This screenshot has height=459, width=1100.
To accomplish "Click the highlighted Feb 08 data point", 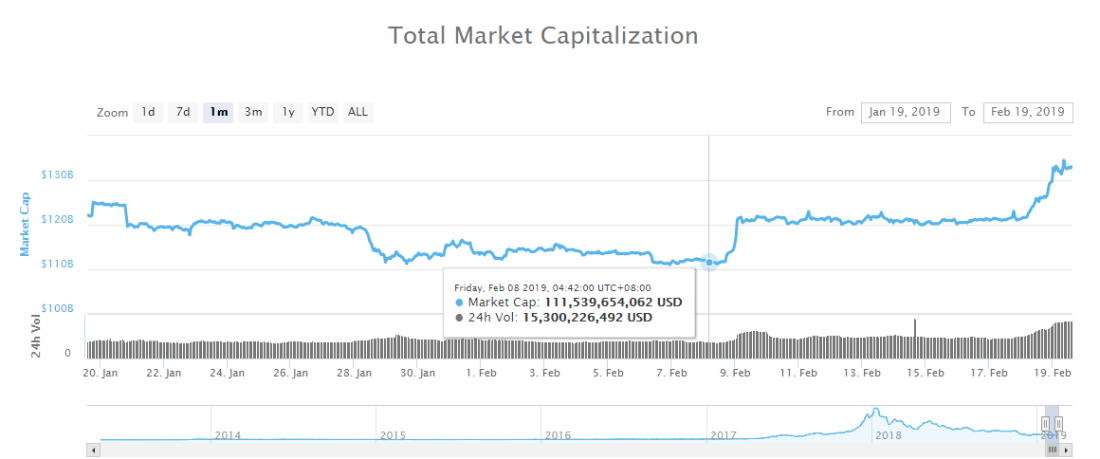I will 709,262.
